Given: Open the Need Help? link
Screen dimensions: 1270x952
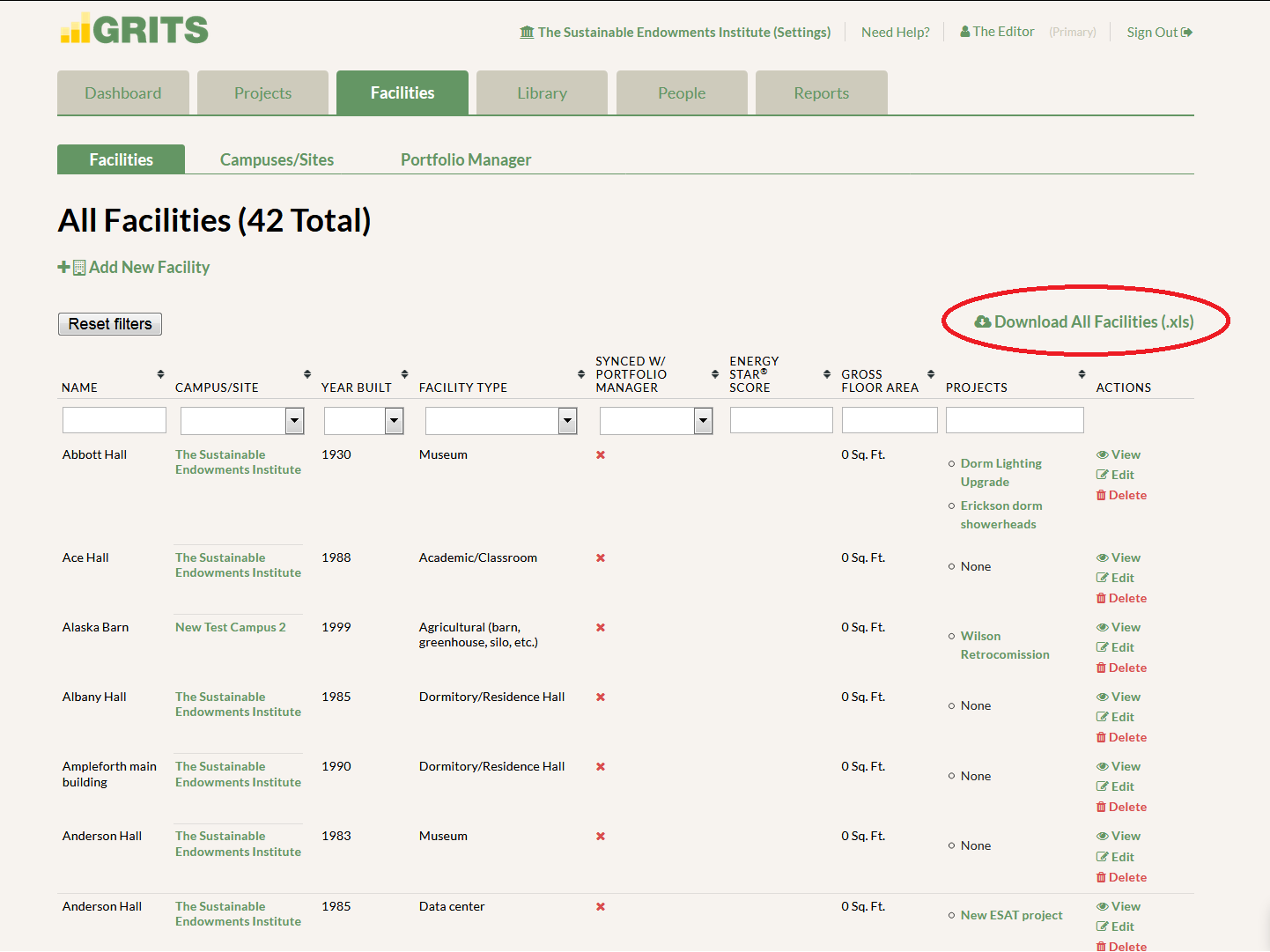Looking at the screenshot, I should point(896,33).
